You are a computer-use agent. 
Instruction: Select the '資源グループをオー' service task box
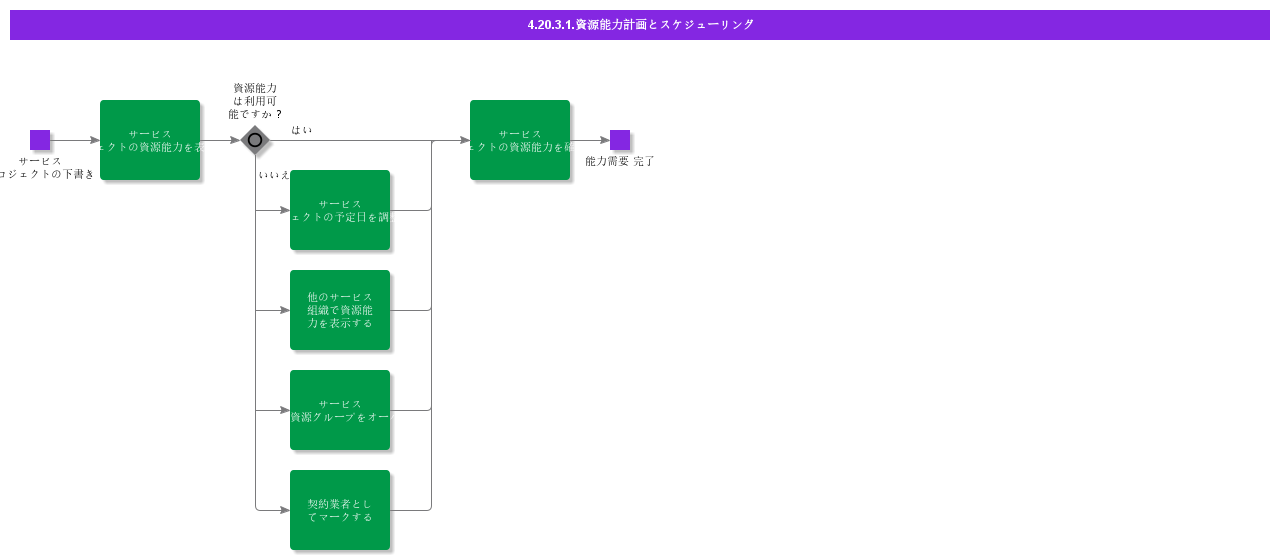point(340,410)
